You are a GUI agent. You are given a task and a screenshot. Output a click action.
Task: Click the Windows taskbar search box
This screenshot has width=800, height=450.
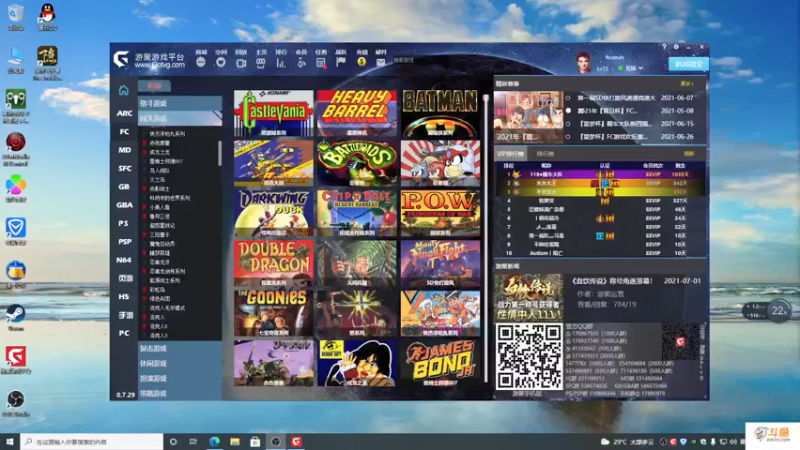(92, 441)
